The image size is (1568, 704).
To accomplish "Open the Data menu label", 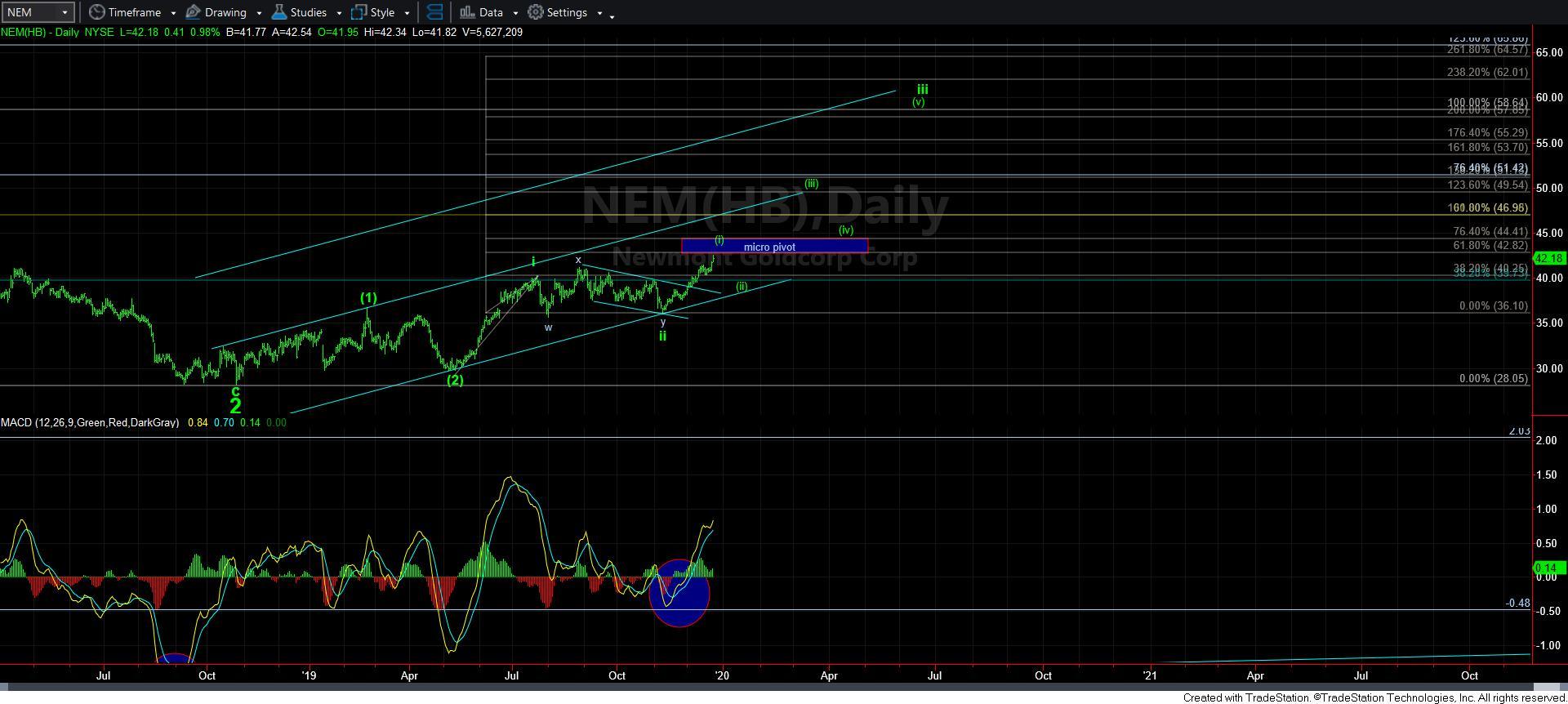I will [x=491, y=12].
